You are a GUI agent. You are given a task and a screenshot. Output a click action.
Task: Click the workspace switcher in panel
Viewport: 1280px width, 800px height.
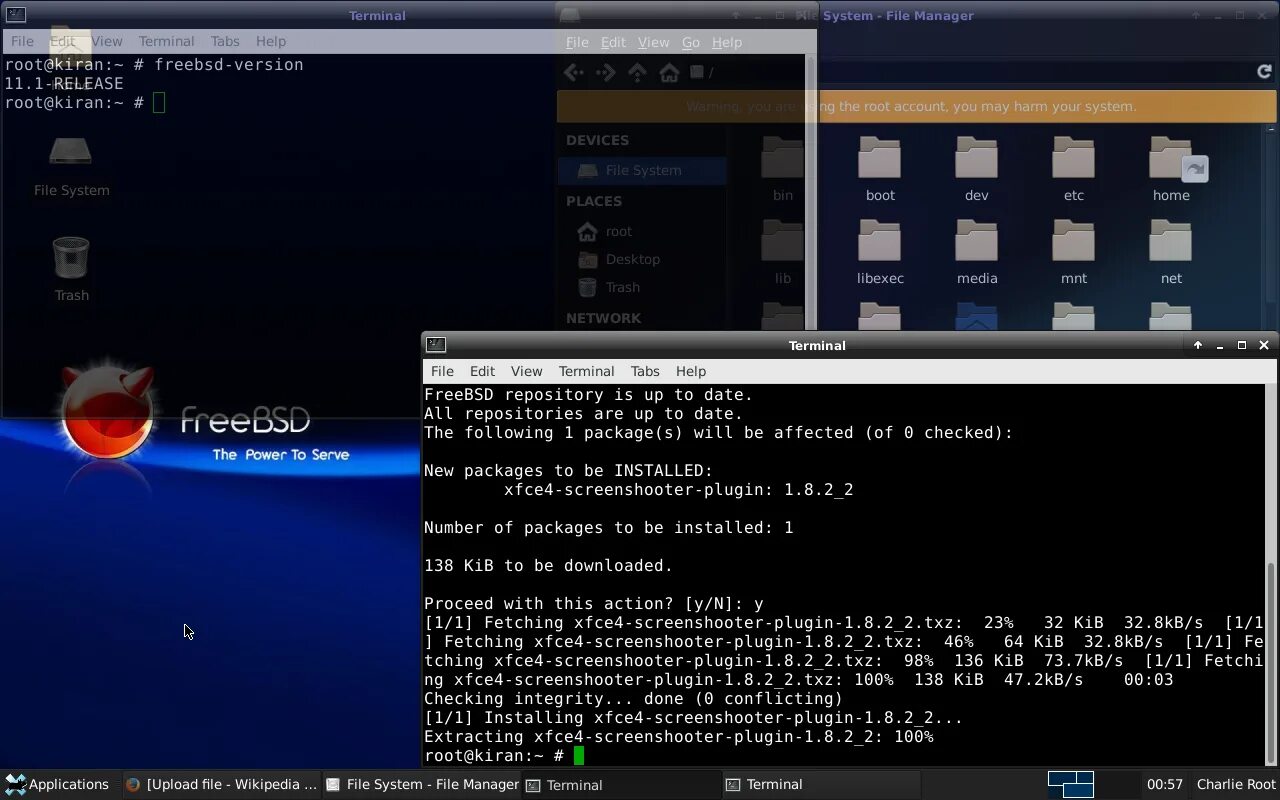click(x=1070, y=784)
